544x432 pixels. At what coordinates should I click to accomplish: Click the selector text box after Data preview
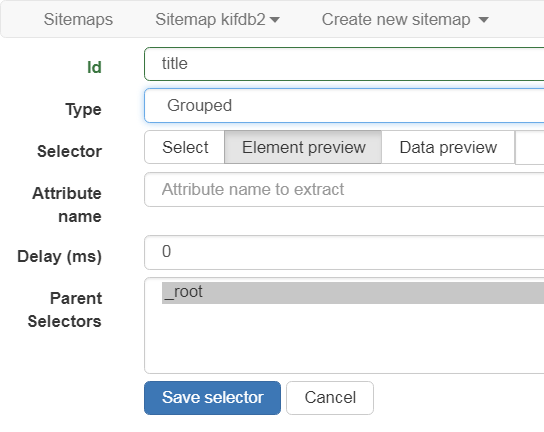click(530, 147)
